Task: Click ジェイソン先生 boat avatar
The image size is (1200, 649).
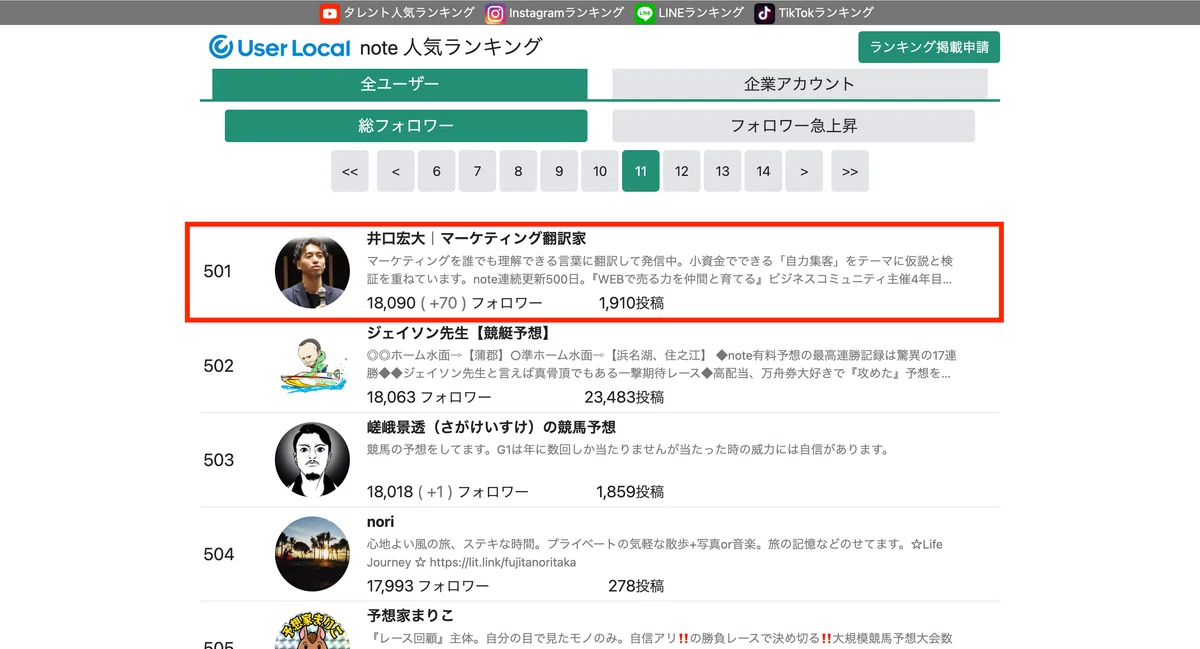Action: click(x=312, y=365)
